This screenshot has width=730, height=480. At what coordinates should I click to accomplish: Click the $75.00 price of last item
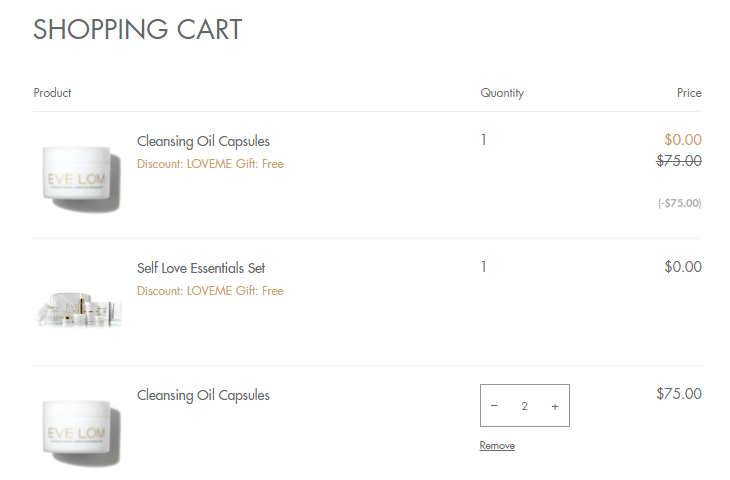679,393
